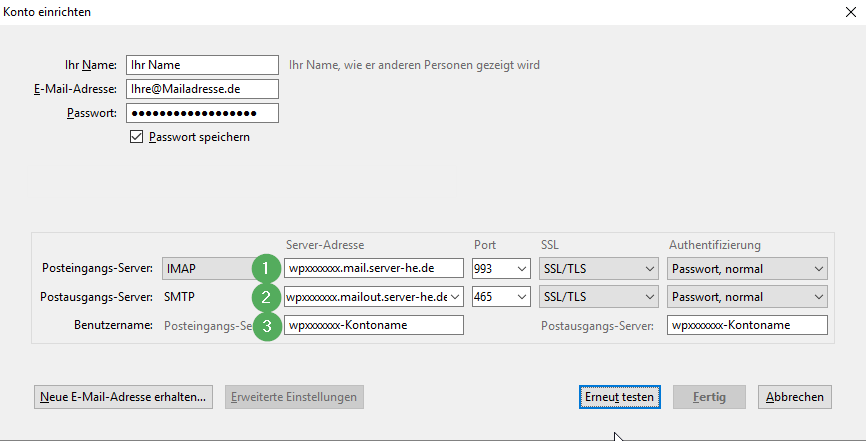Open outgoing Authentifizierung dropdown
The image size is (866, 441).
tap(747, 297)
